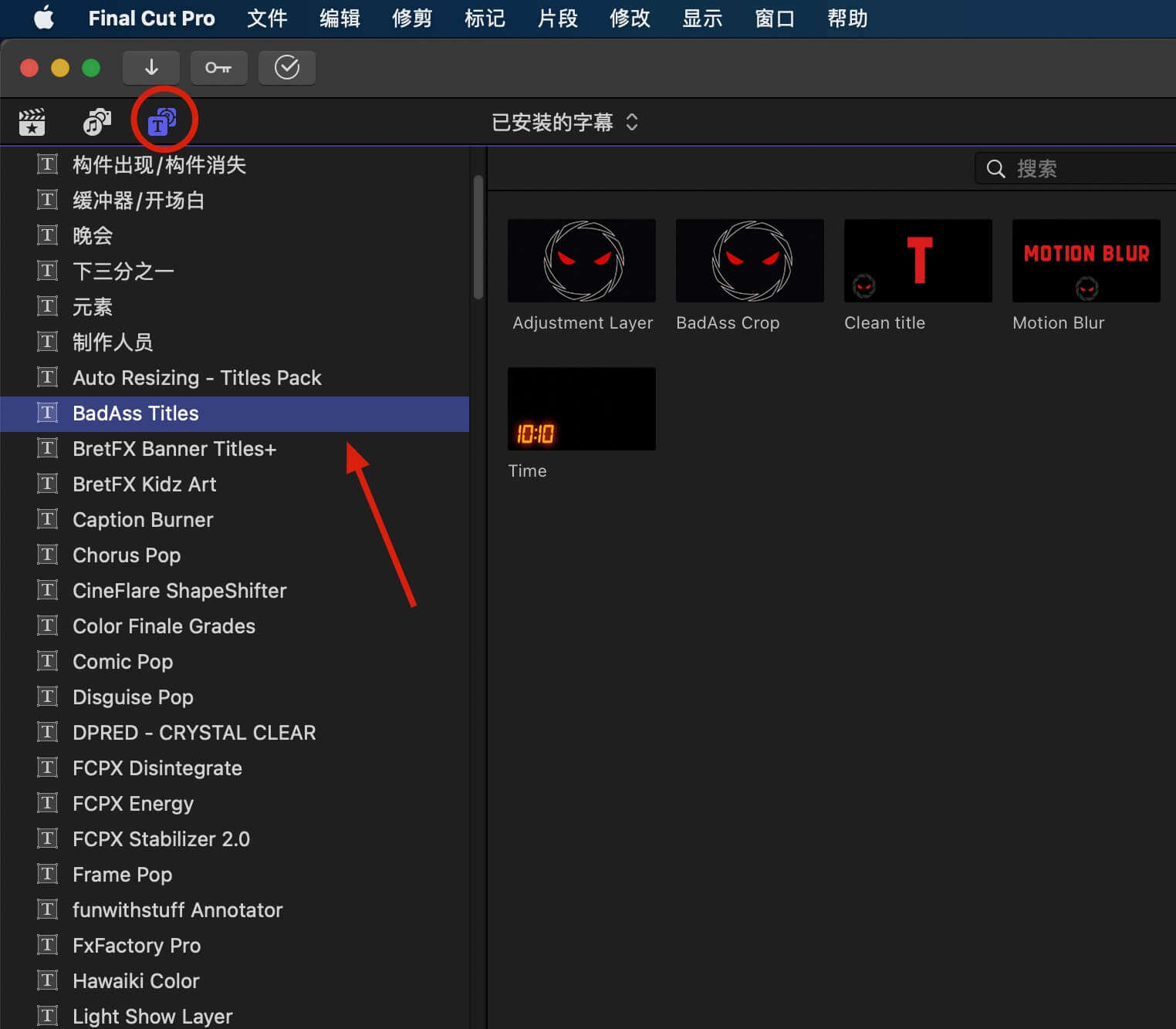This screenshot has height=1029, width=1176.
Task: Click the T icon beside Chorus Pop
Action: coord(48,555)
